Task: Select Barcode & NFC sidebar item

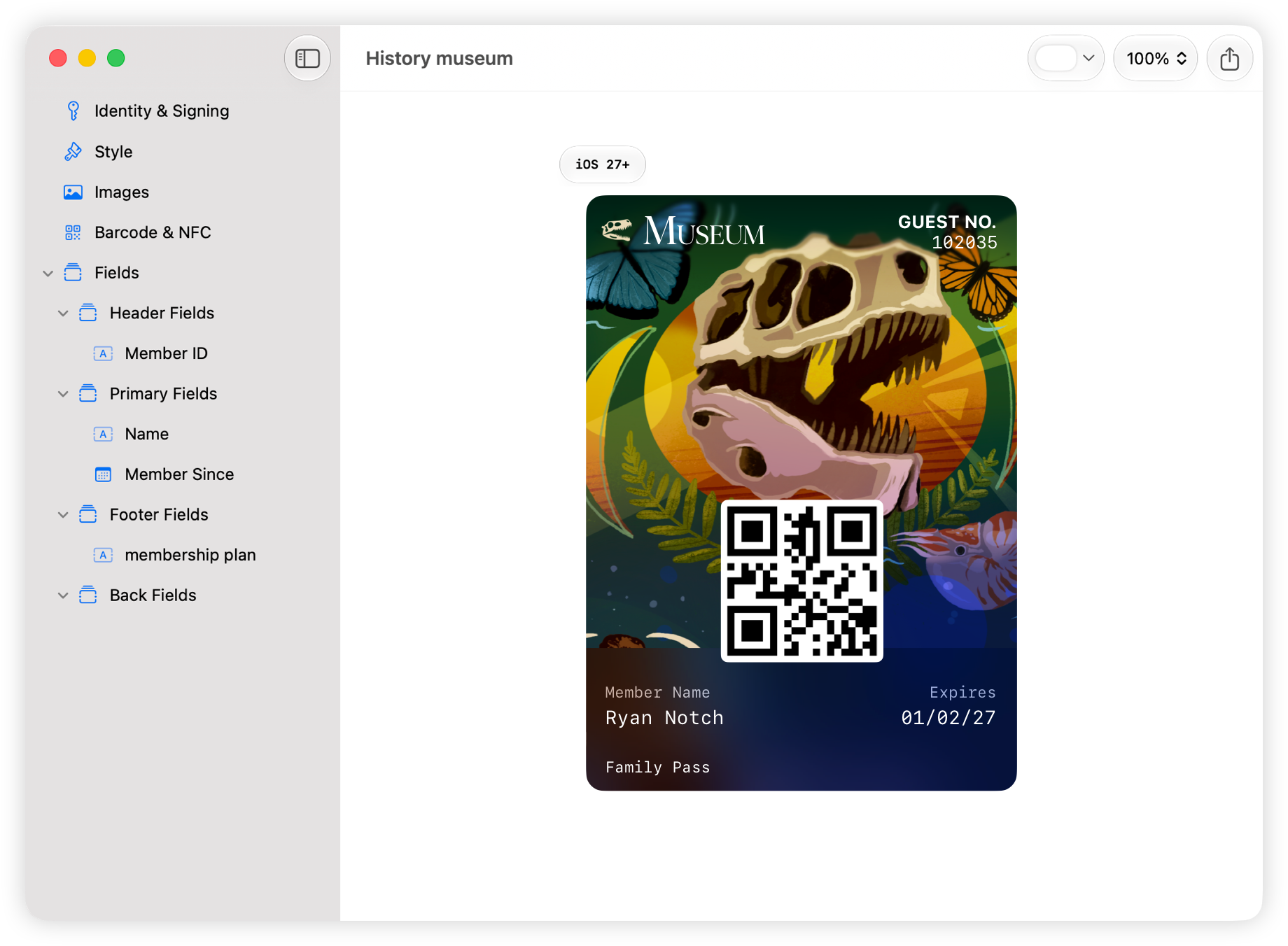Action: pos(182,232)
